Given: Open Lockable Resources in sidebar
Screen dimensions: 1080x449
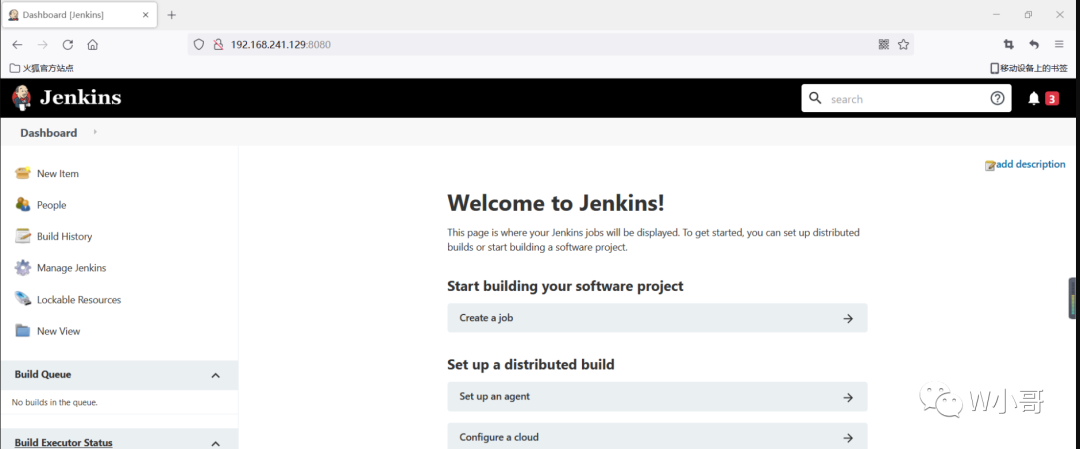Looking at the screenshot, I should point(79,300).
